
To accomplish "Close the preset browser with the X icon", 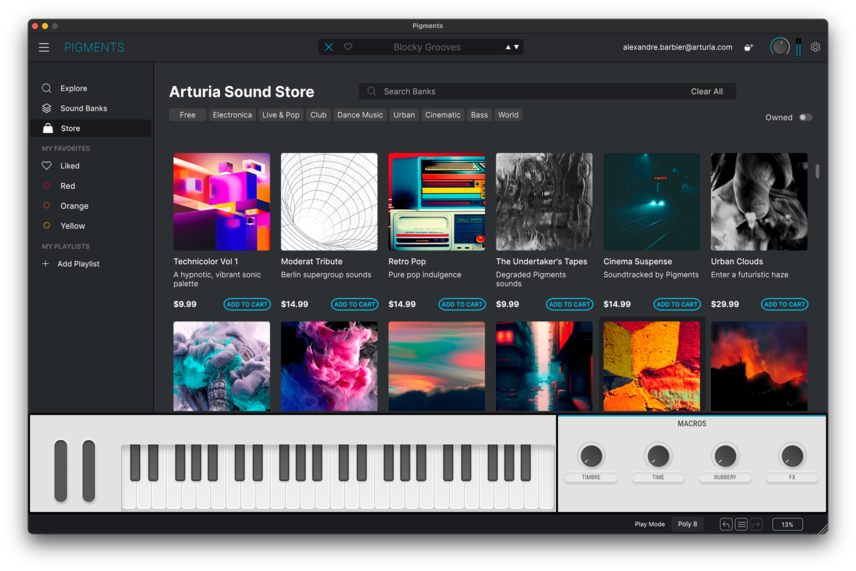I will coord(329,47).
